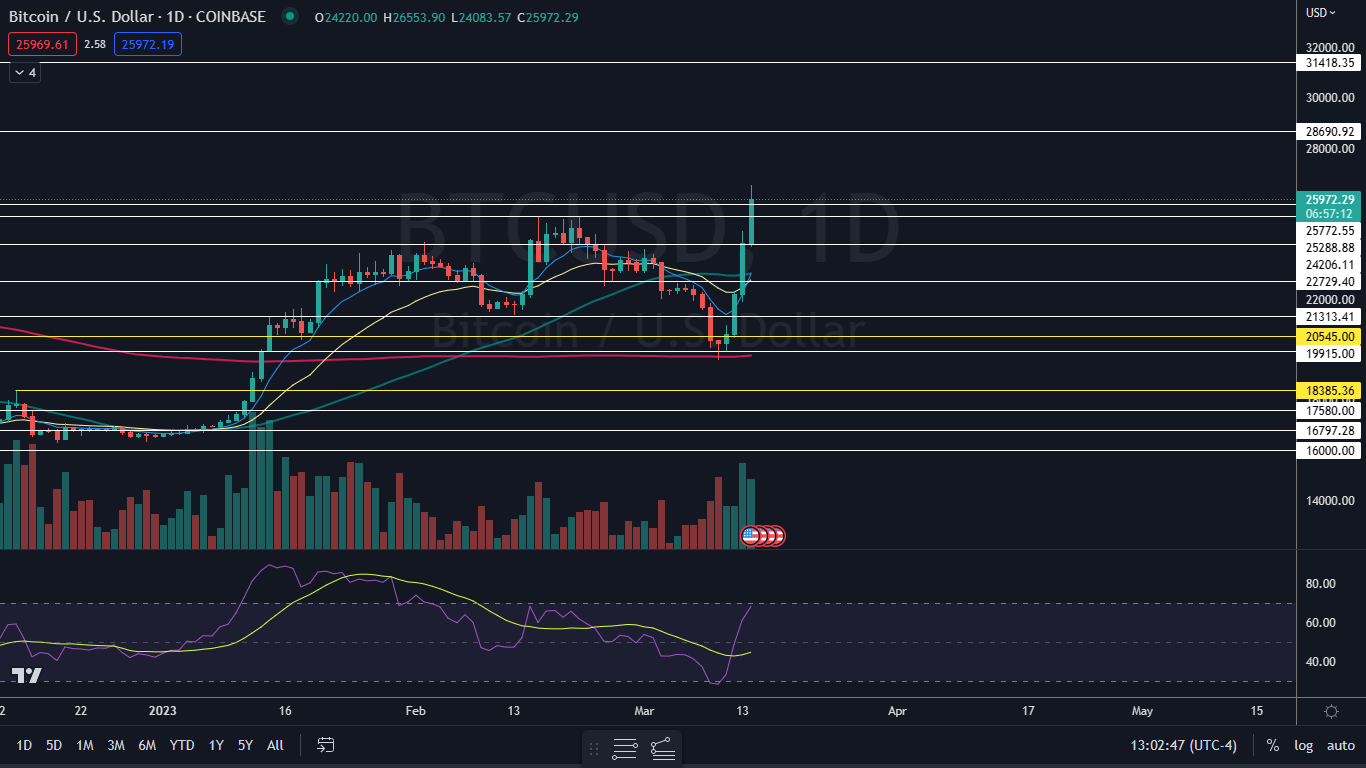The height and width of the screenshot is (768, 1366).
Task: Click the 31418.35 price level label
Action: pyautogui.click(x=1330, y=62)
